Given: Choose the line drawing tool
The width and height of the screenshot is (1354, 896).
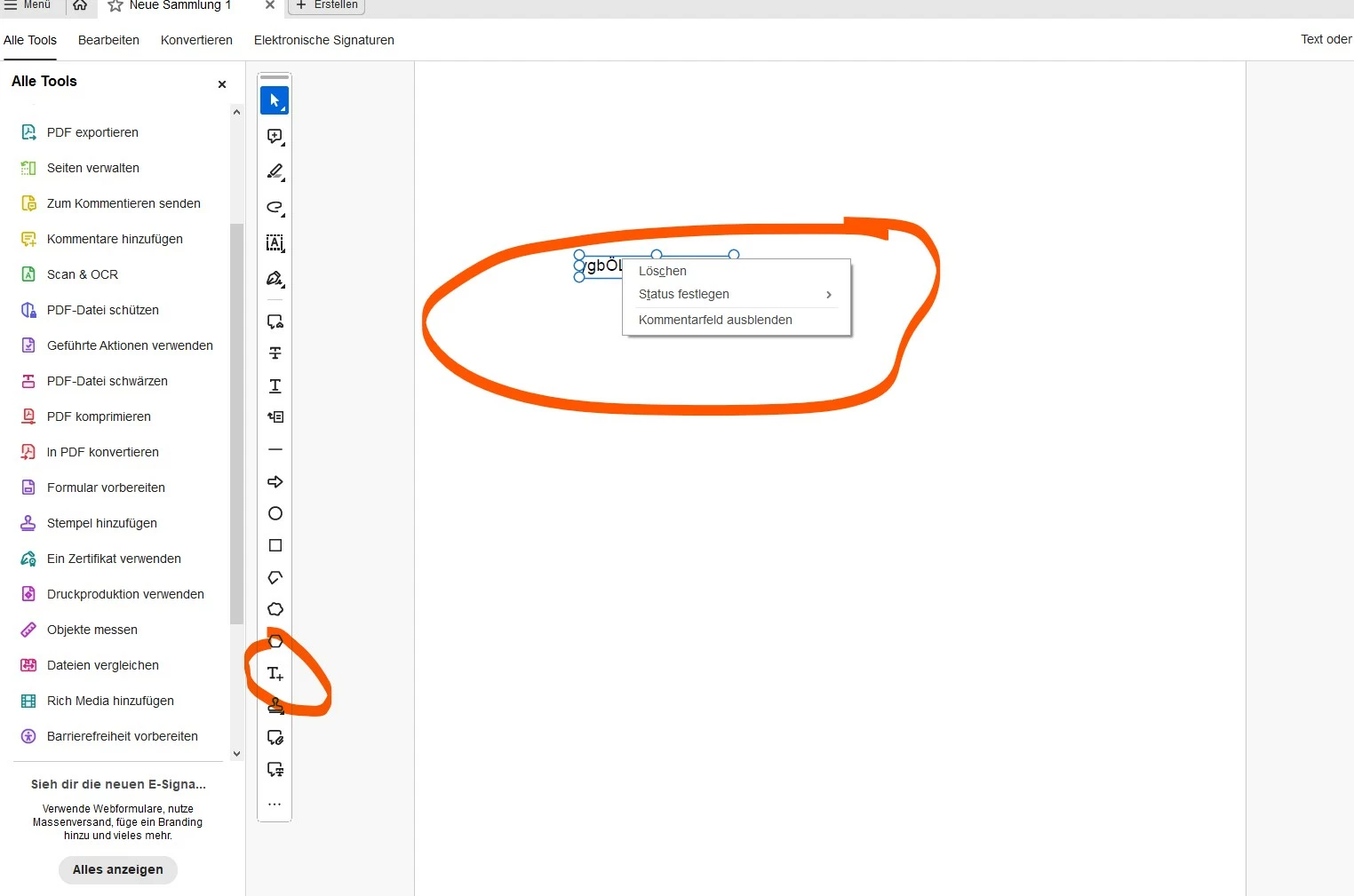Looking at the screenshot, I should click(275, 449).
